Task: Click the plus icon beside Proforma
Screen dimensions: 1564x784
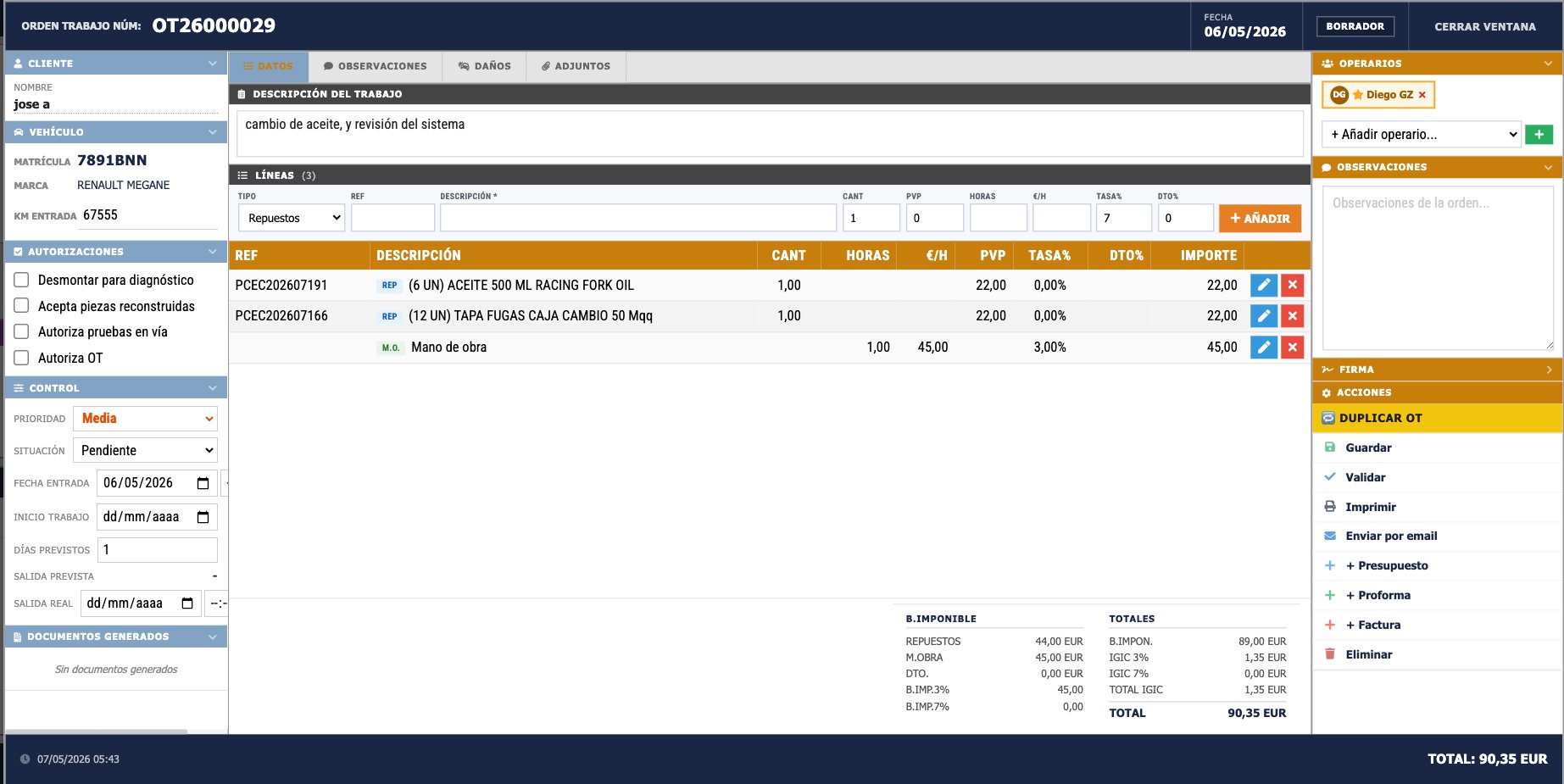Action: [x=1330, y=595]
